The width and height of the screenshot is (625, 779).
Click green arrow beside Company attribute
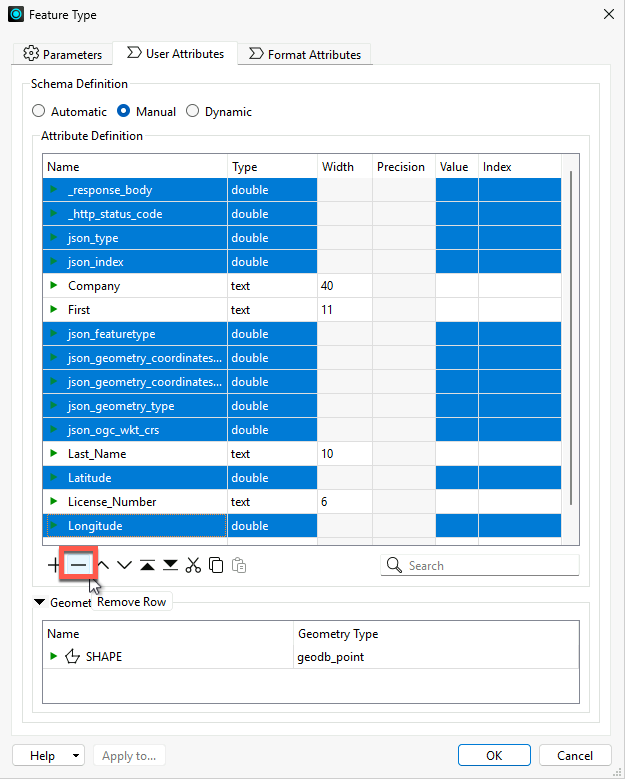pos(54,285)
